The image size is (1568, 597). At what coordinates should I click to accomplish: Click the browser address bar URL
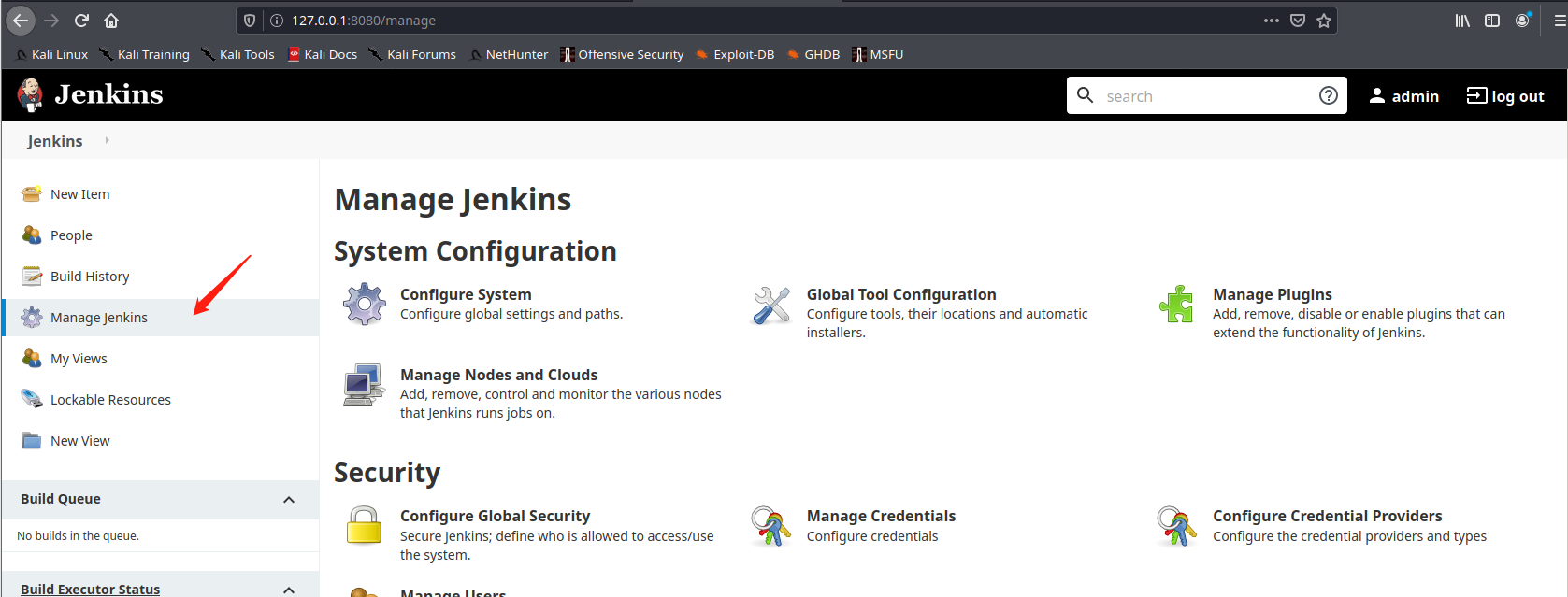(364, 21)
